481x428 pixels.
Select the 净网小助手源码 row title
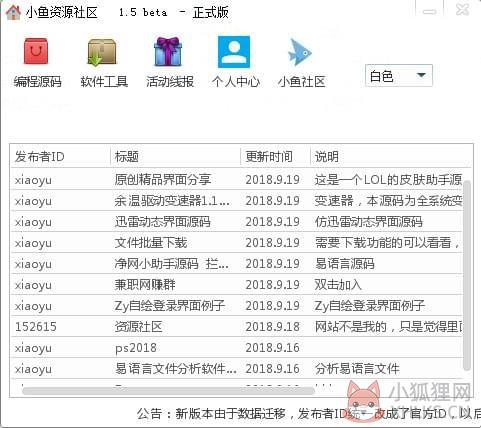pos(172,264)
